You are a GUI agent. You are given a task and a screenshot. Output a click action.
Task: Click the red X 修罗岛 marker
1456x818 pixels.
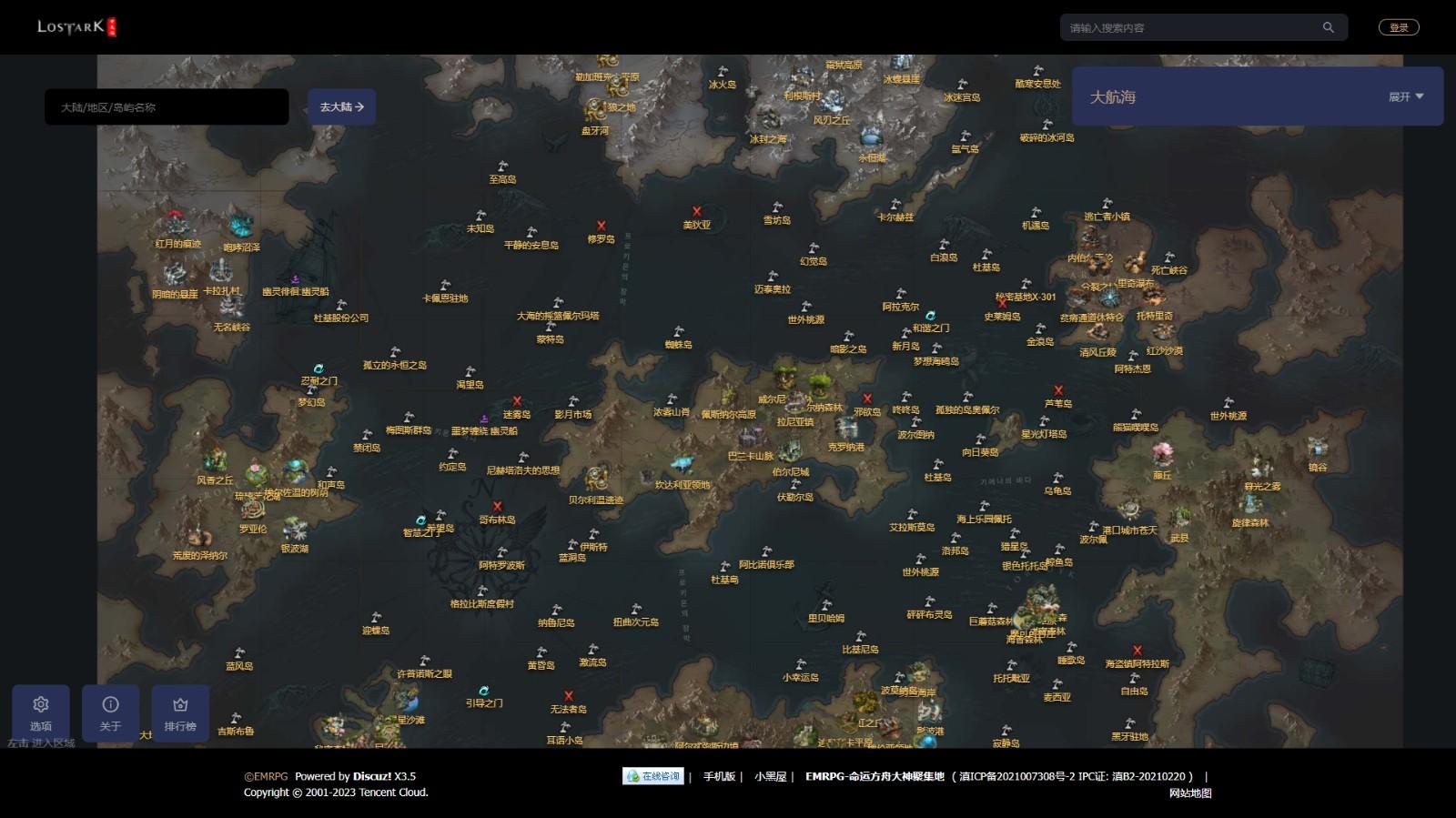pyautogui.click(x=601, y=226)
